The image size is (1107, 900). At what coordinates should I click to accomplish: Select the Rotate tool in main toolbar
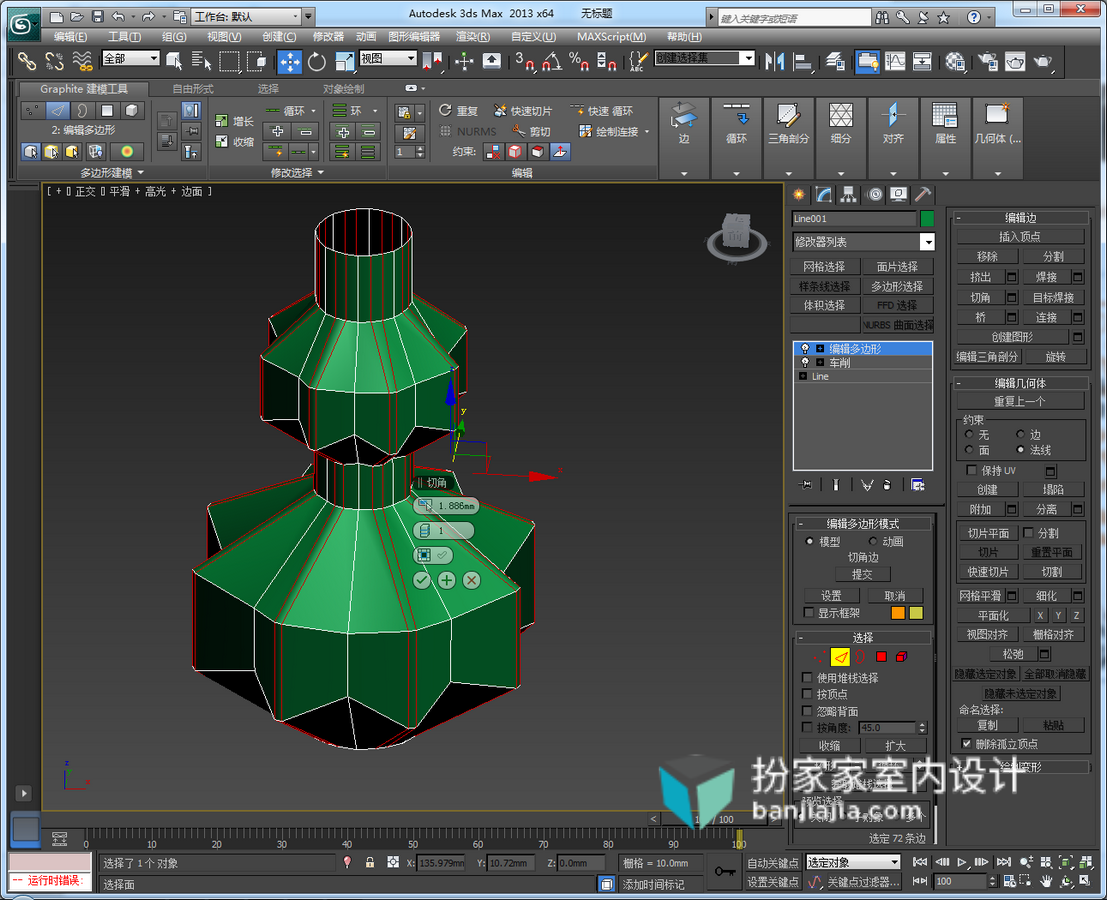[x=317, y=61]
